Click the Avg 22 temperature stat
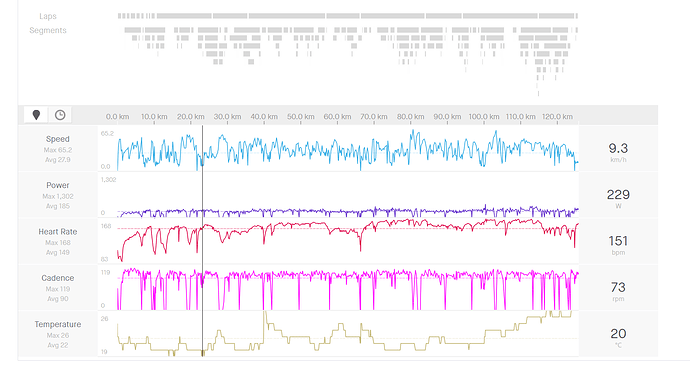The height and width of the screenshot is (373, 690). [x=58, y=345]
